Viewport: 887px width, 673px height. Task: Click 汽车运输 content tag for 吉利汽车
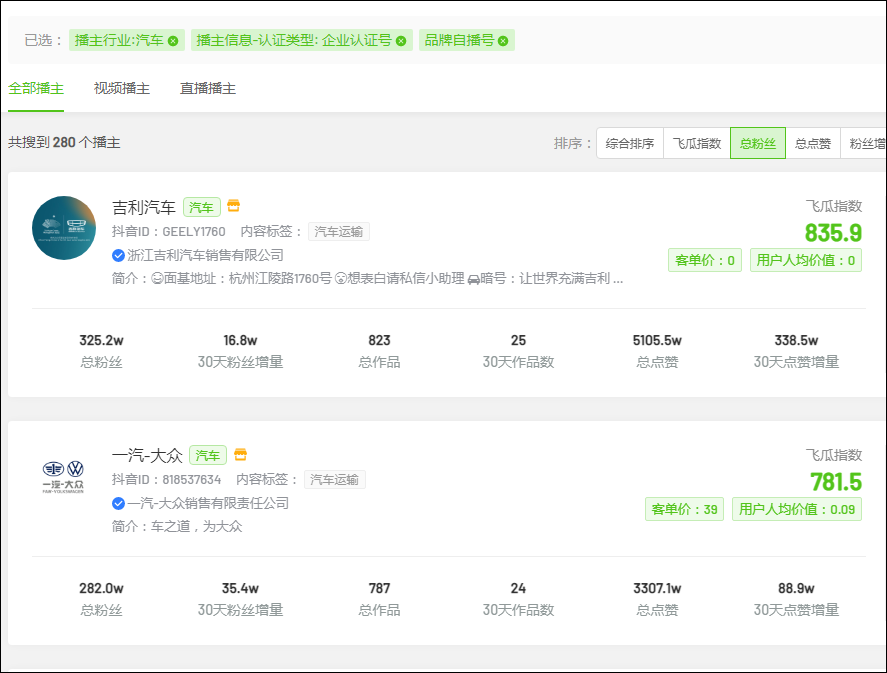(x=339, y=232)
